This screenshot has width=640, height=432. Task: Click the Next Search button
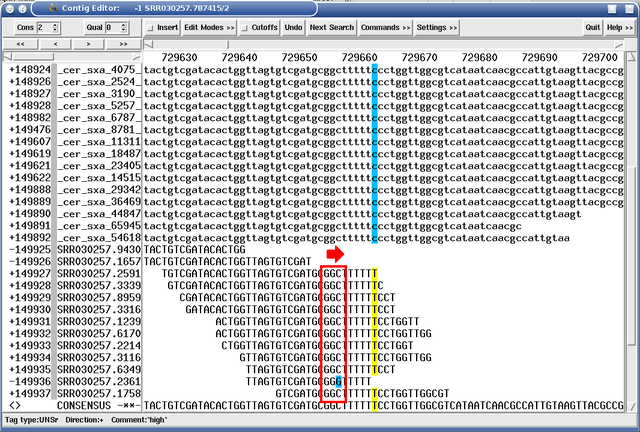tap(331, 28)
